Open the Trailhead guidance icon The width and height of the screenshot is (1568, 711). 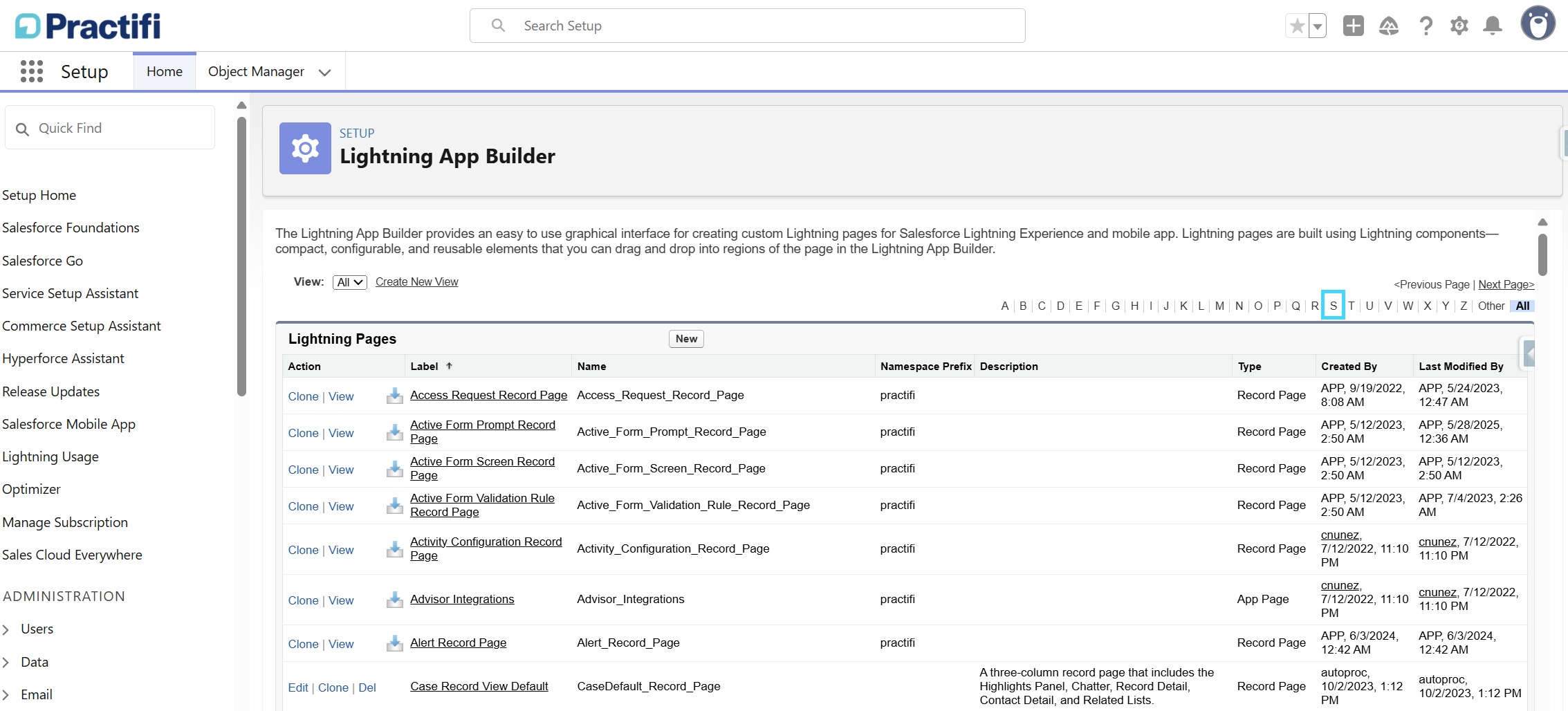pos(1389,26)
